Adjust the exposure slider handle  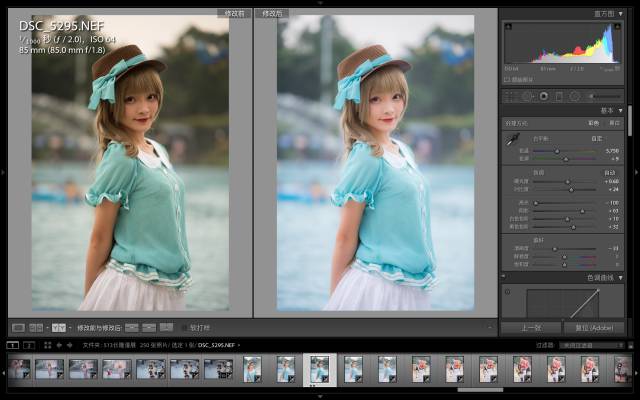(567, 182)
